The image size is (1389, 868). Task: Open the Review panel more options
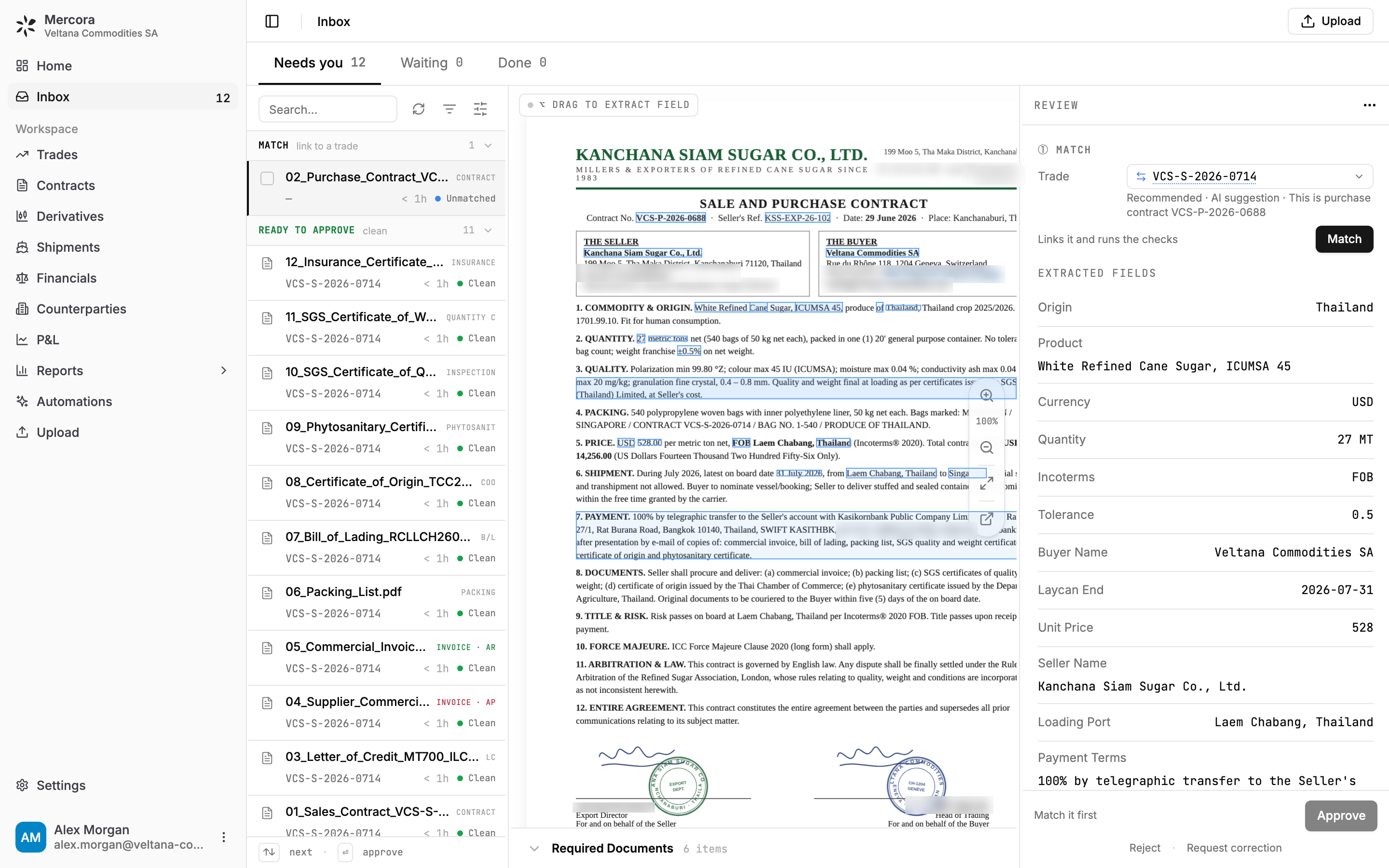[1370, 105]
